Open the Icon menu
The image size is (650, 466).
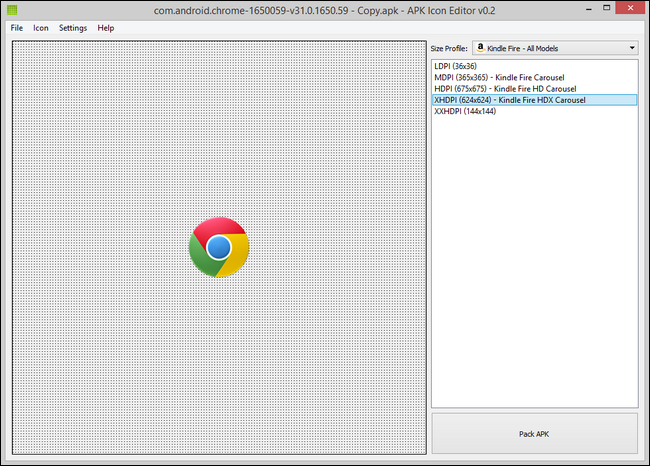[x=41, y=28]
